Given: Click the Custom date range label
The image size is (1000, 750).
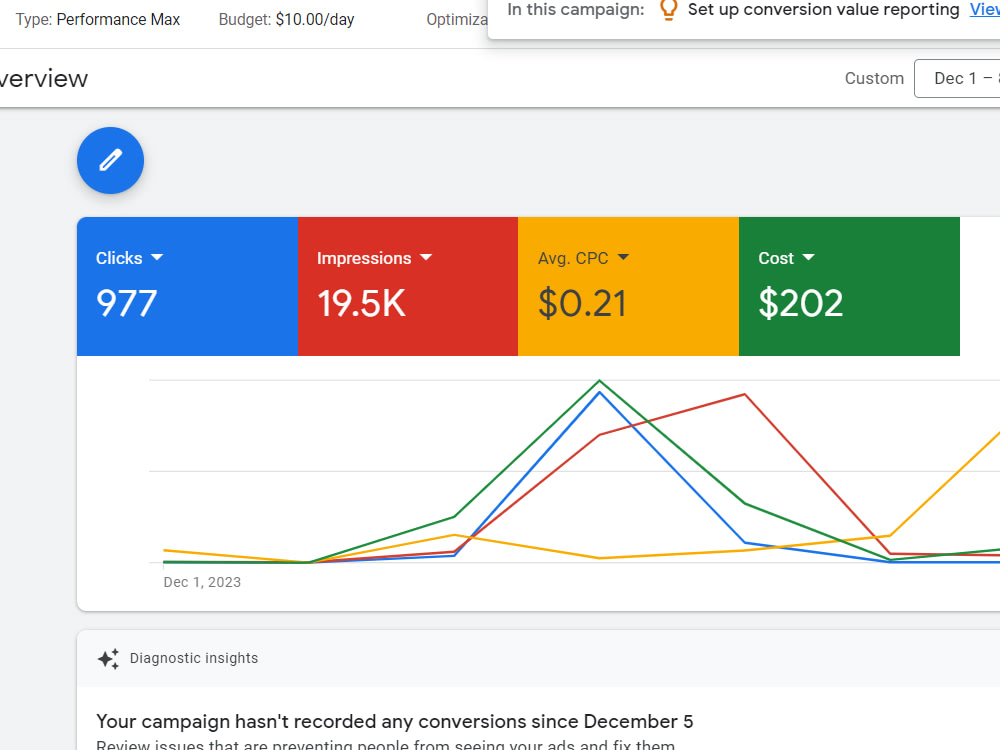Looking at the screenshot, I should coord(874,78).
